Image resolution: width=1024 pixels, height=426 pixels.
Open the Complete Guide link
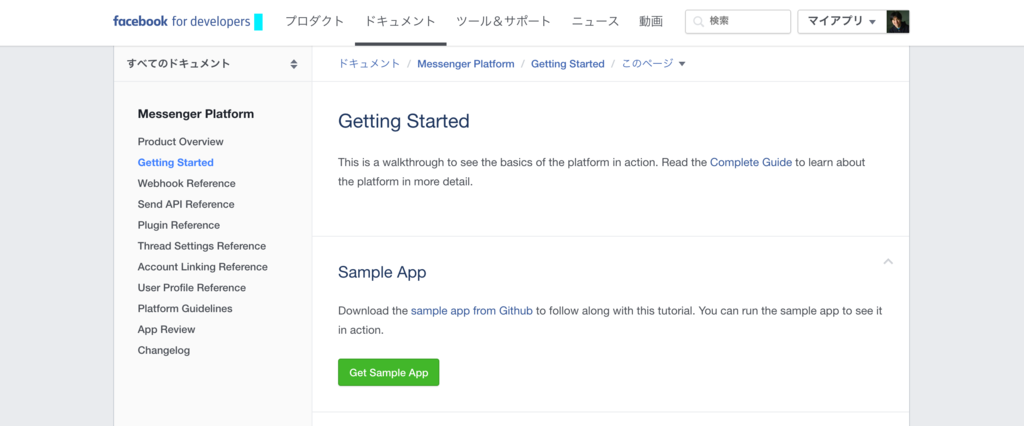pos(750,162)
